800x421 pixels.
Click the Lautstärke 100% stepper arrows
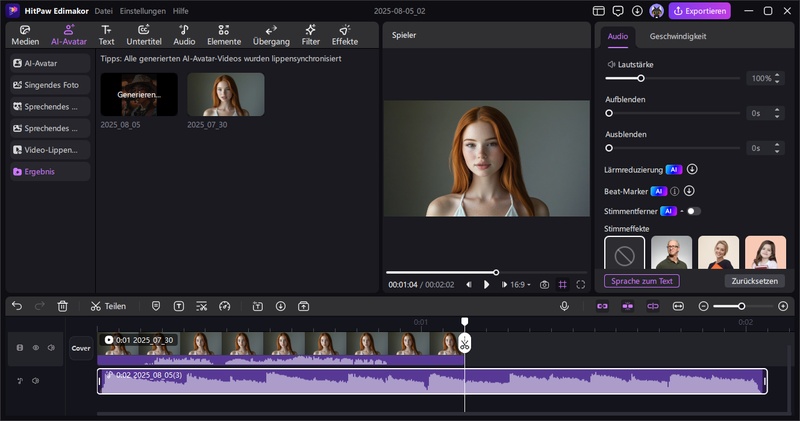[x=777, y=78]
